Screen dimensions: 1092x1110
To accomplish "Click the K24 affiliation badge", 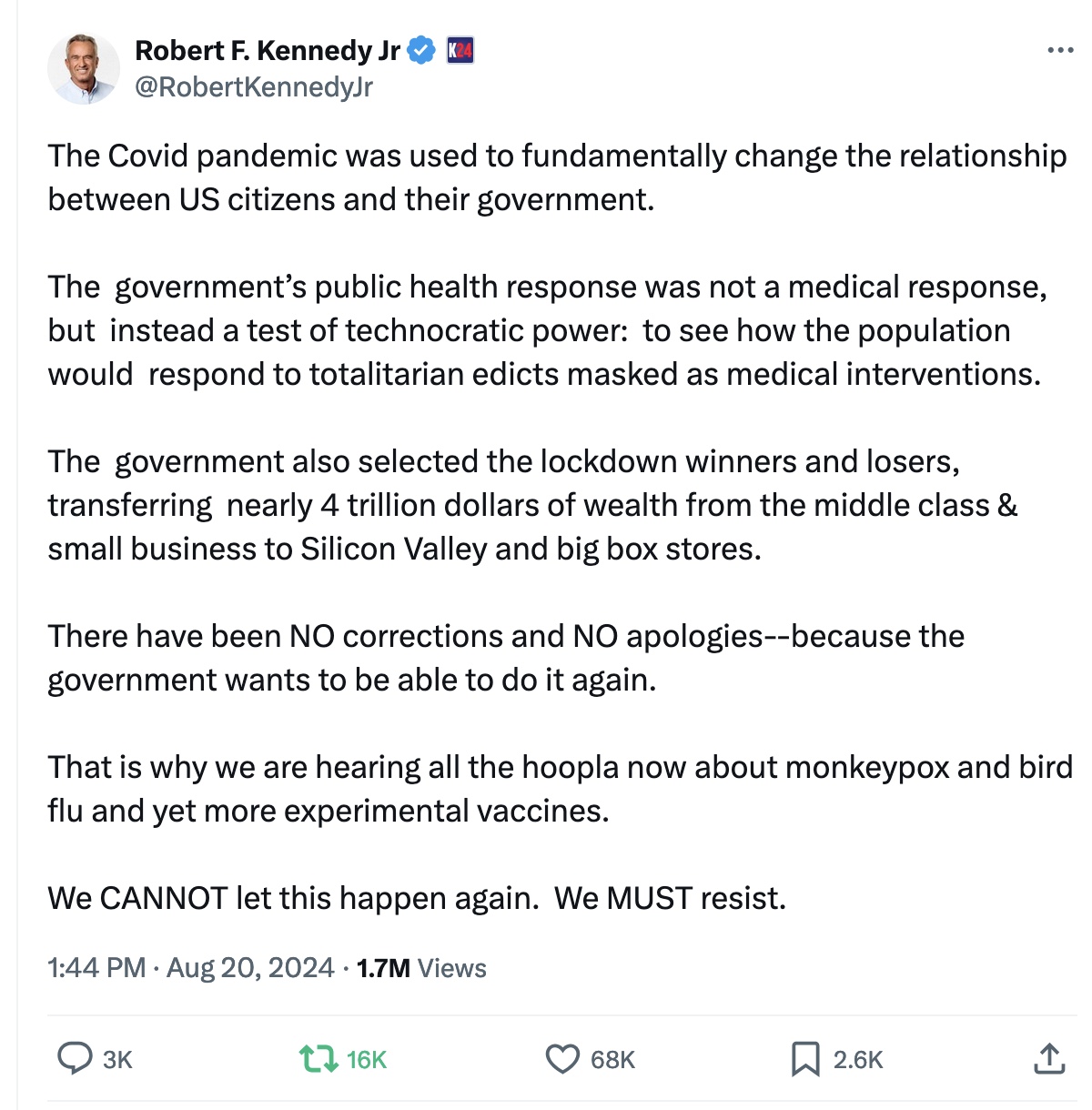I will 460,51.
